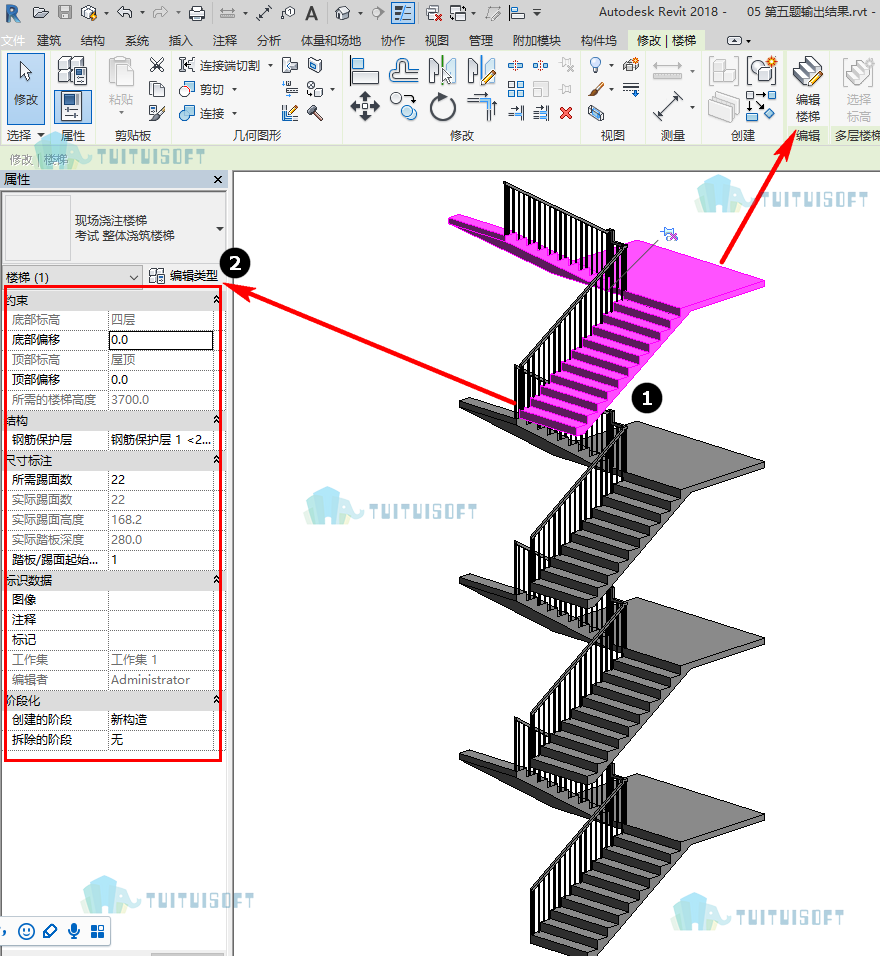Click the 创建的阶段 value 新构造
The height and width of the screenshot is (956, 880).
pos(161,720)
